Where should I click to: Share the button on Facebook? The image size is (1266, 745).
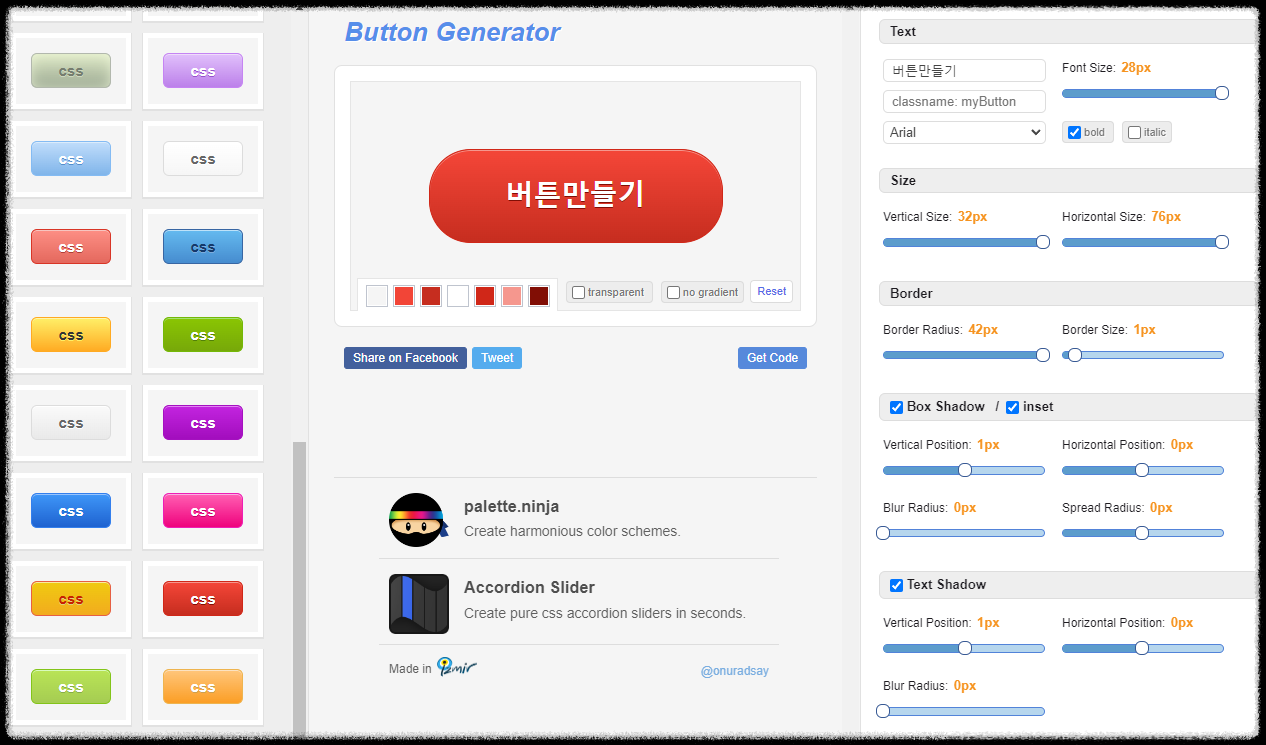(x=405, y=357)
